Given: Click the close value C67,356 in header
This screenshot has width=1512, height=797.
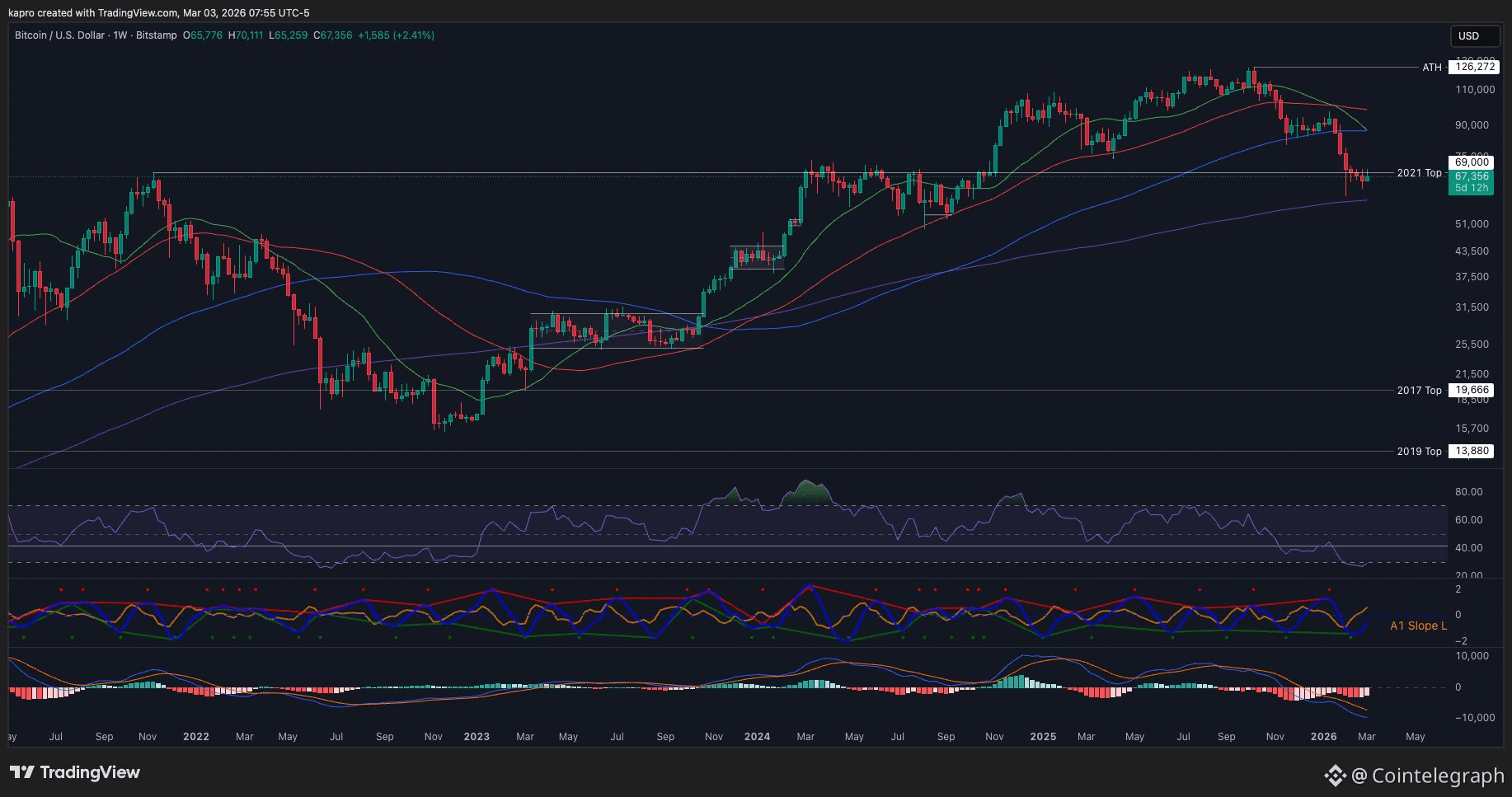Looking at the screenshot, I should coord(333,35).
